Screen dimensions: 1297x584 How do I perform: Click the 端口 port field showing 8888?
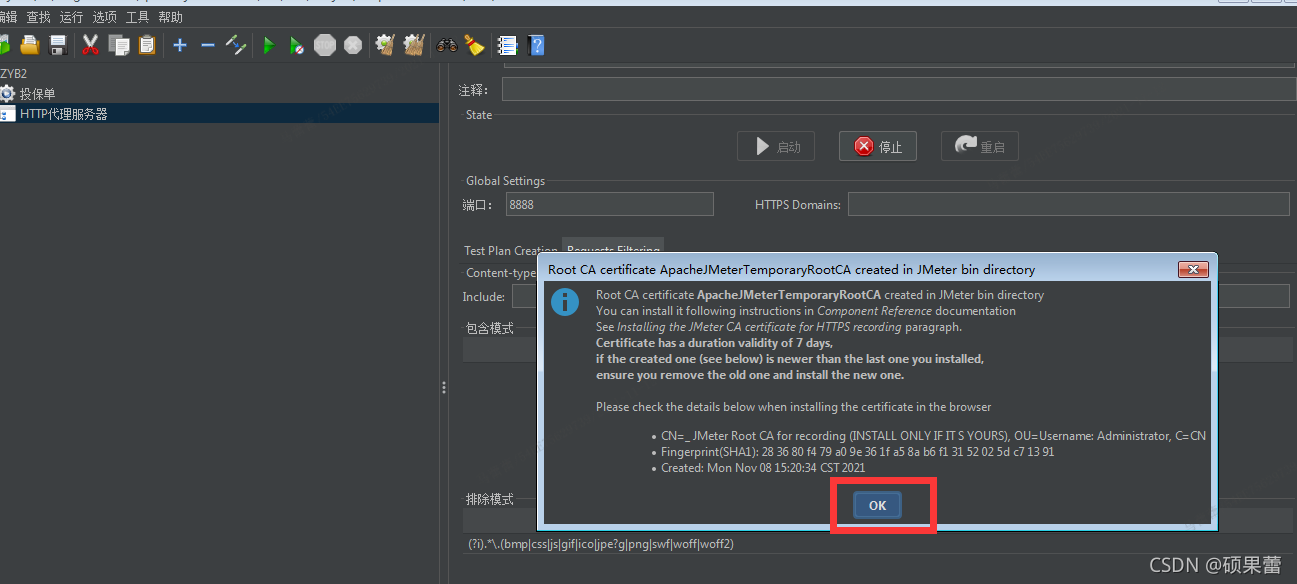click(609, 204)
